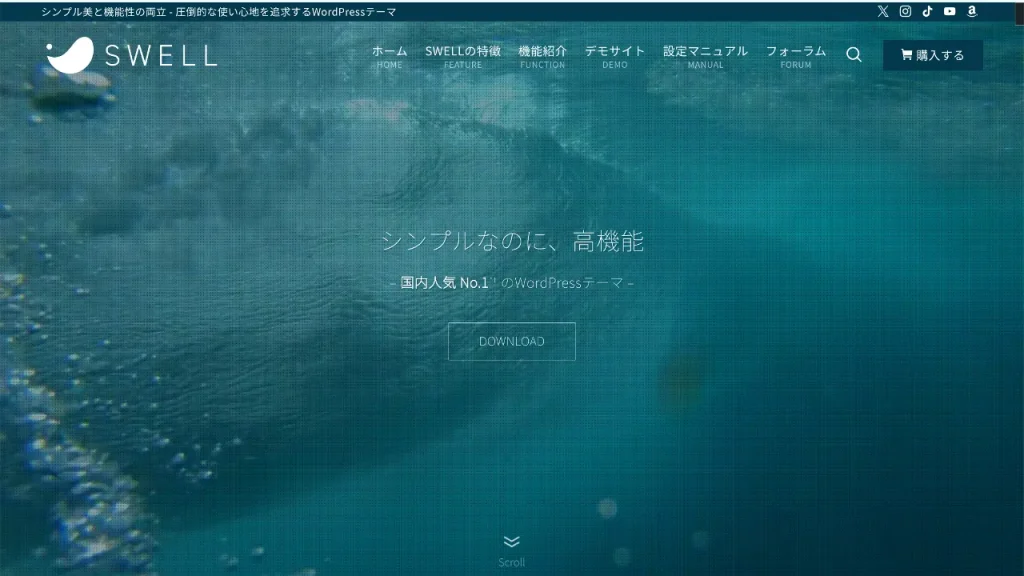Visit the TikTok icon link
This screenshot has height=576, width=1024.
pyautogui.click(x=927, y=12)
